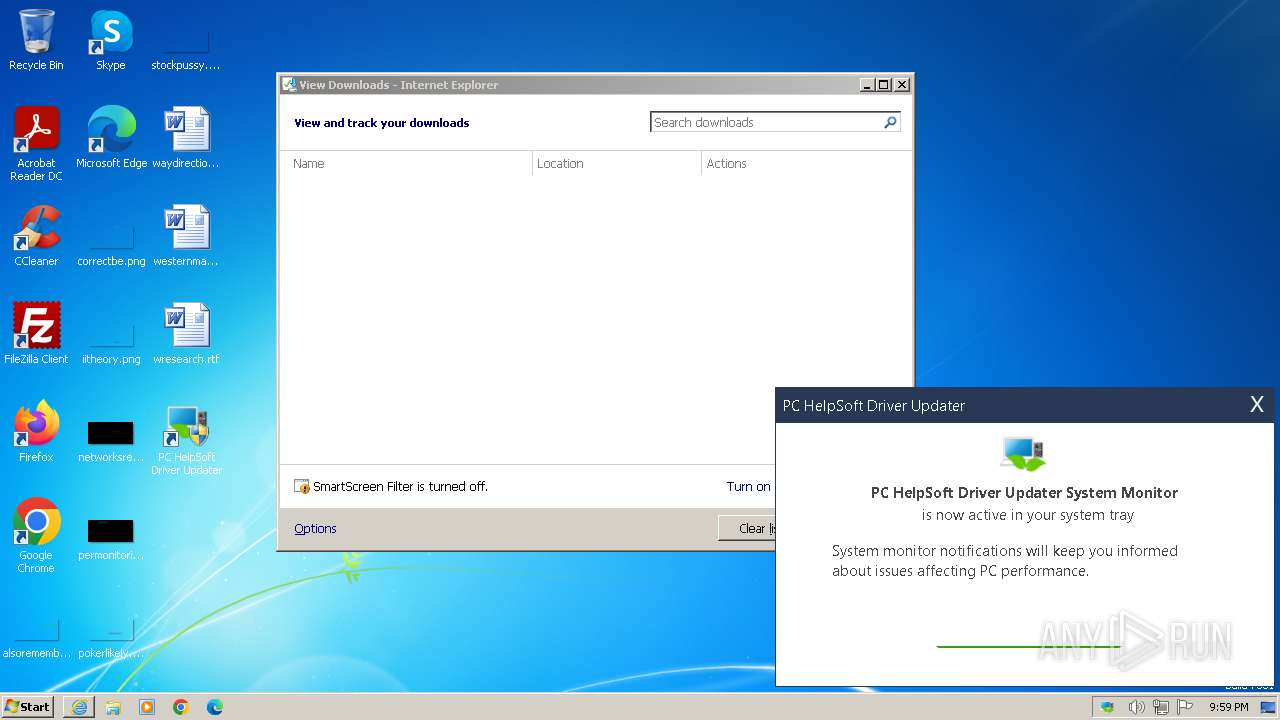This screenshot has height=720, width=1280.
Task: Open the Action Center flag icon
Action: 1185,707
